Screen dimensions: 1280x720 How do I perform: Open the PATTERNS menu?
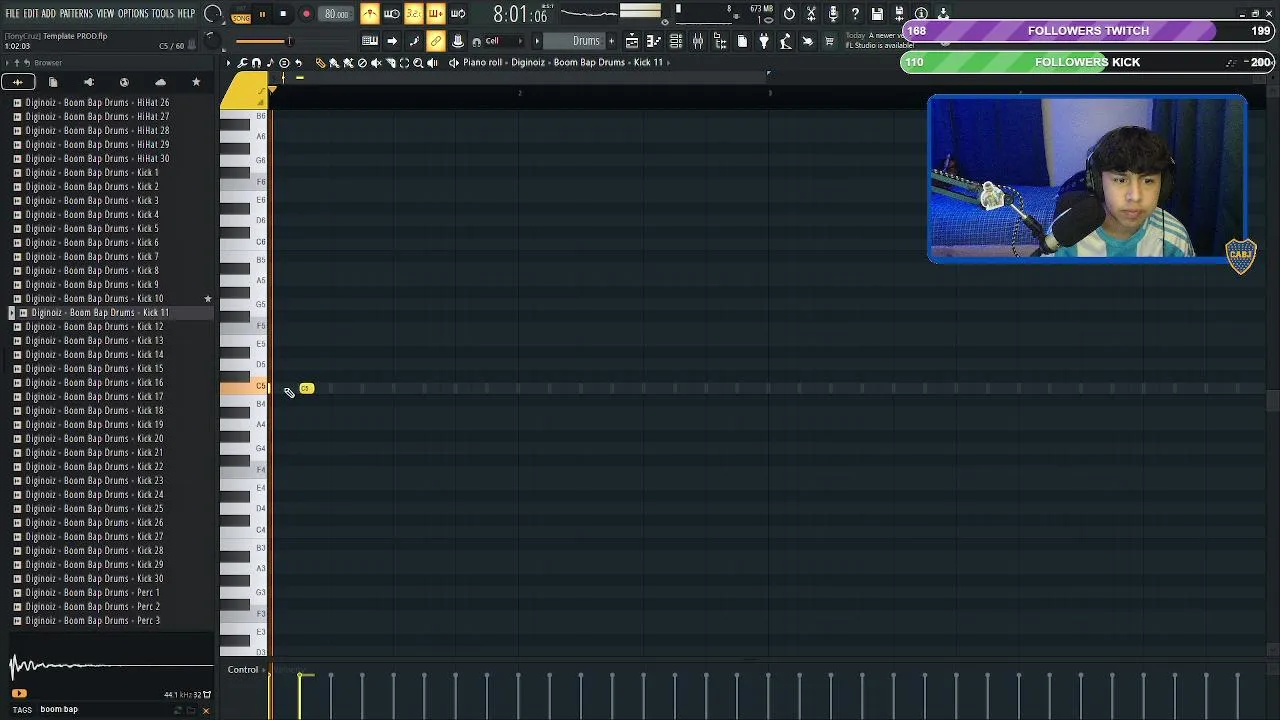[x=76, y=13]
